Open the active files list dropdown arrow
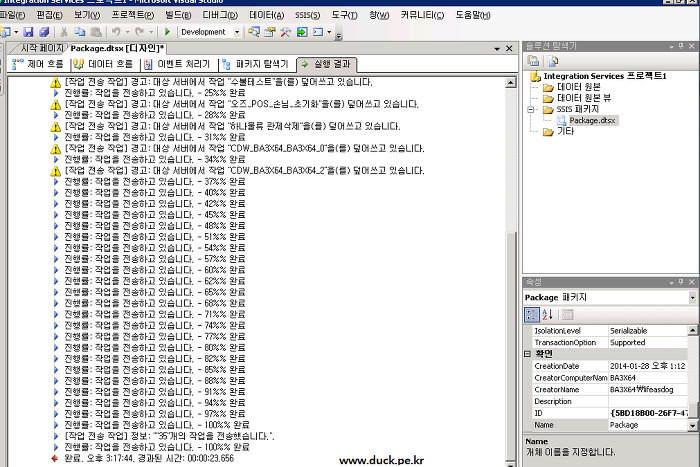 coord(497,48)
